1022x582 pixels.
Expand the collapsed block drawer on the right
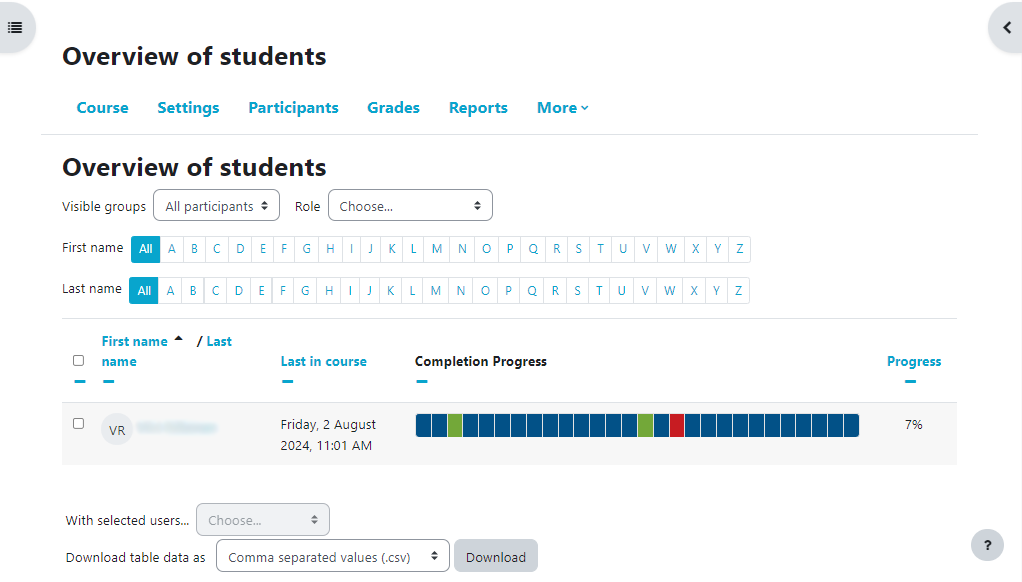click(x=1007, y=27)
